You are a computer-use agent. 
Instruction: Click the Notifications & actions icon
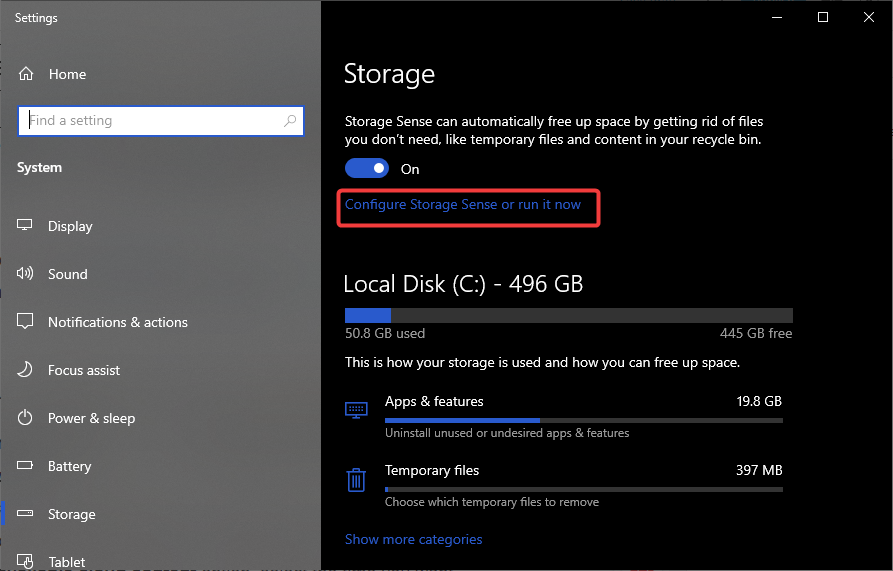pyautogui.click(x=26, y=322)
